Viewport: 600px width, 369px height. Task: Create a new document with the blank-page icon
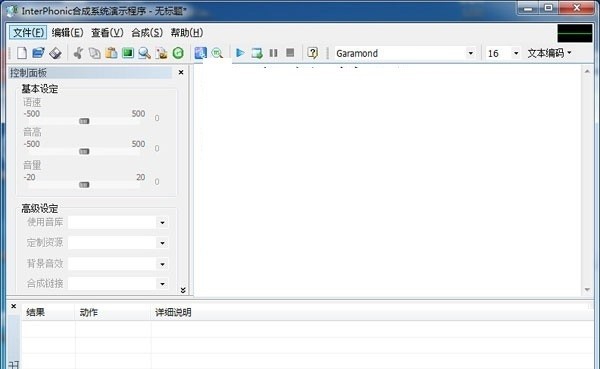click(x=22, y=53)
